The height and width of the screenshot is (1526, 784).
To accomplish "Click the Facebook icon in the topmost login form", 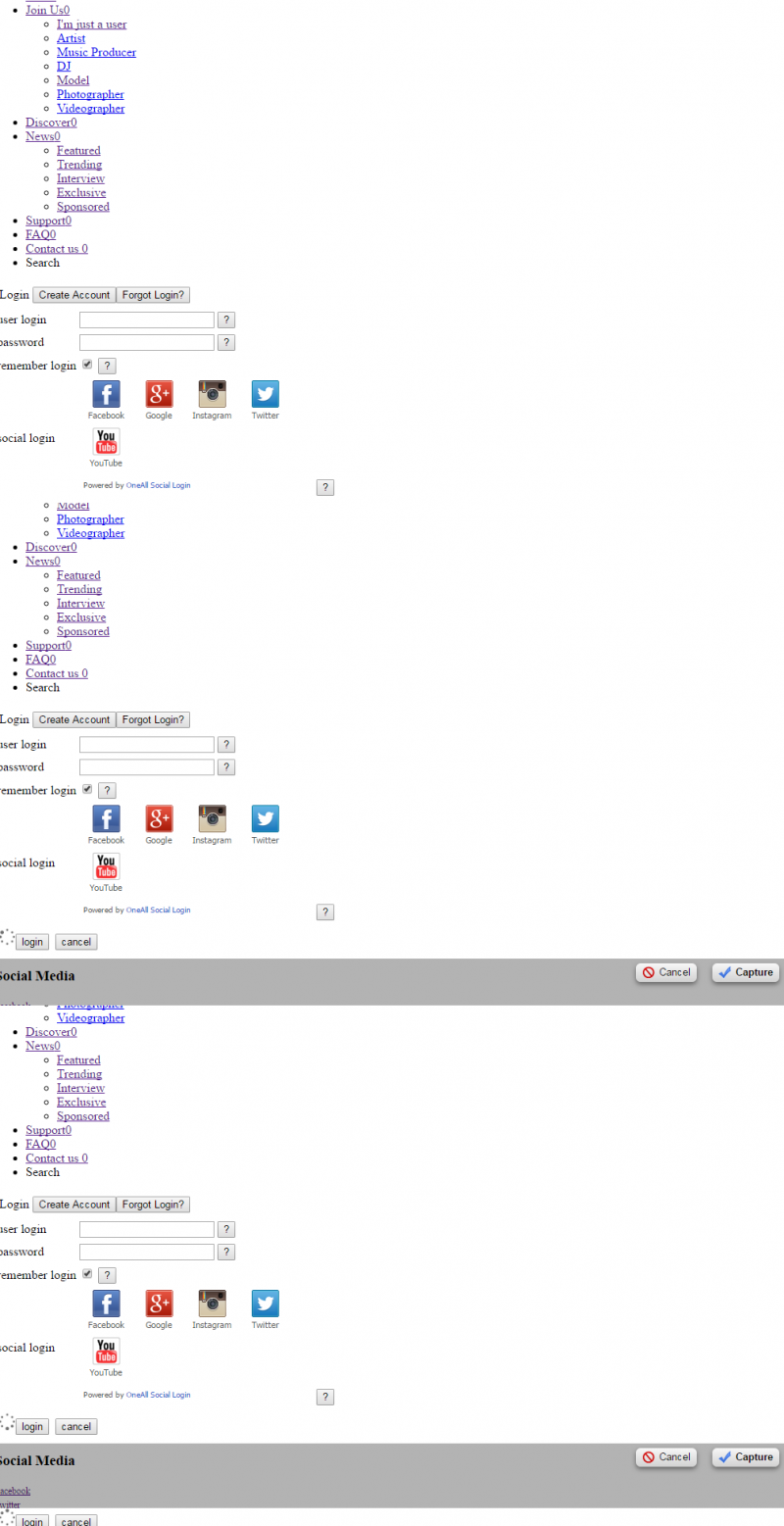I will 106,394.
